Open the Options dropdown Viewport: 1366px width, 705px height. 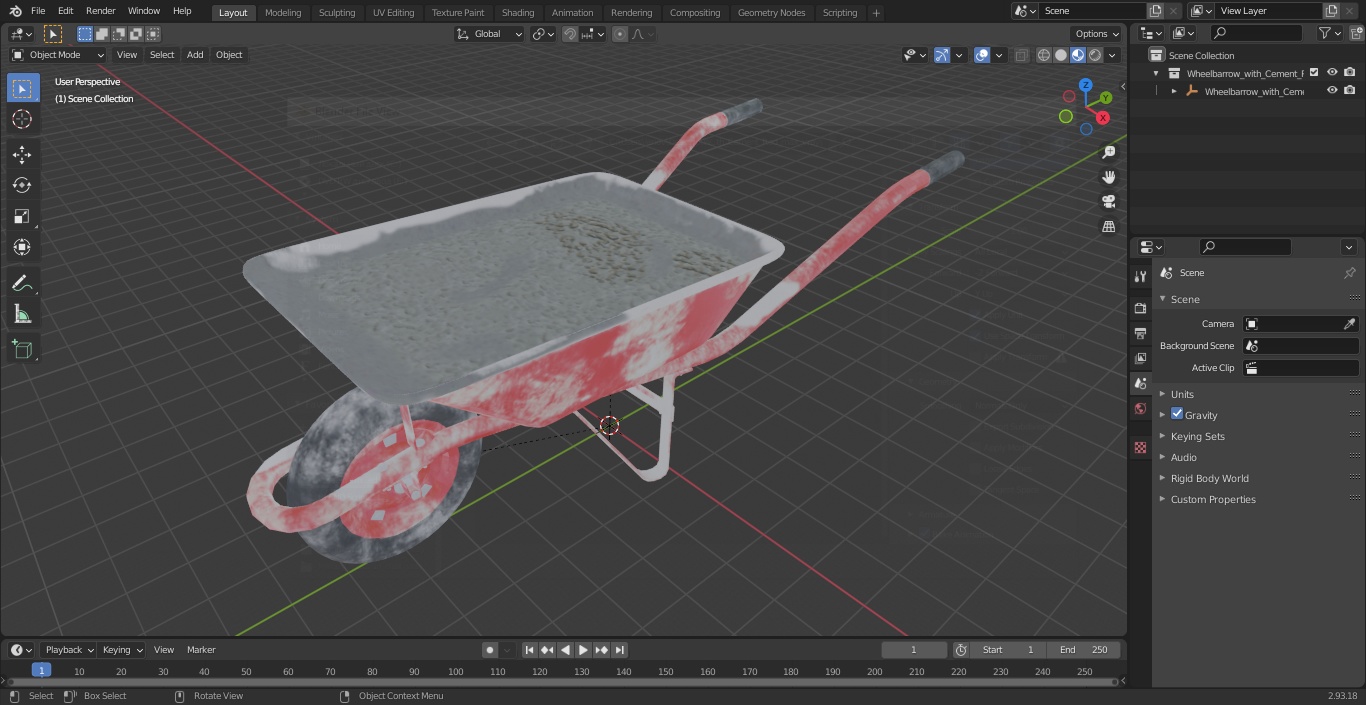tap(1097, 34)
